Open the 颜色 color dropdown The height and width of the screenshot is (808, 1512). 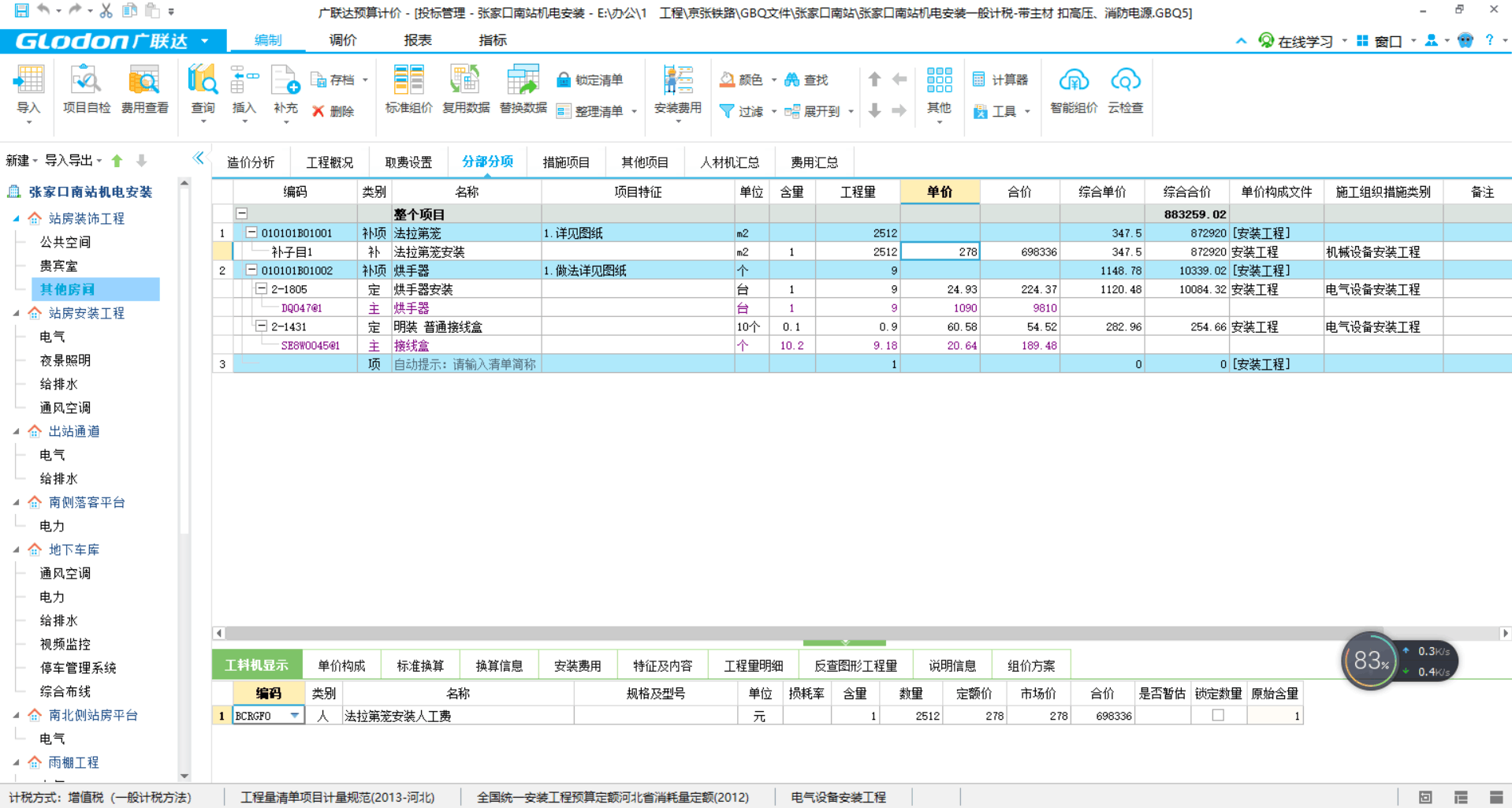pos(774,80)
